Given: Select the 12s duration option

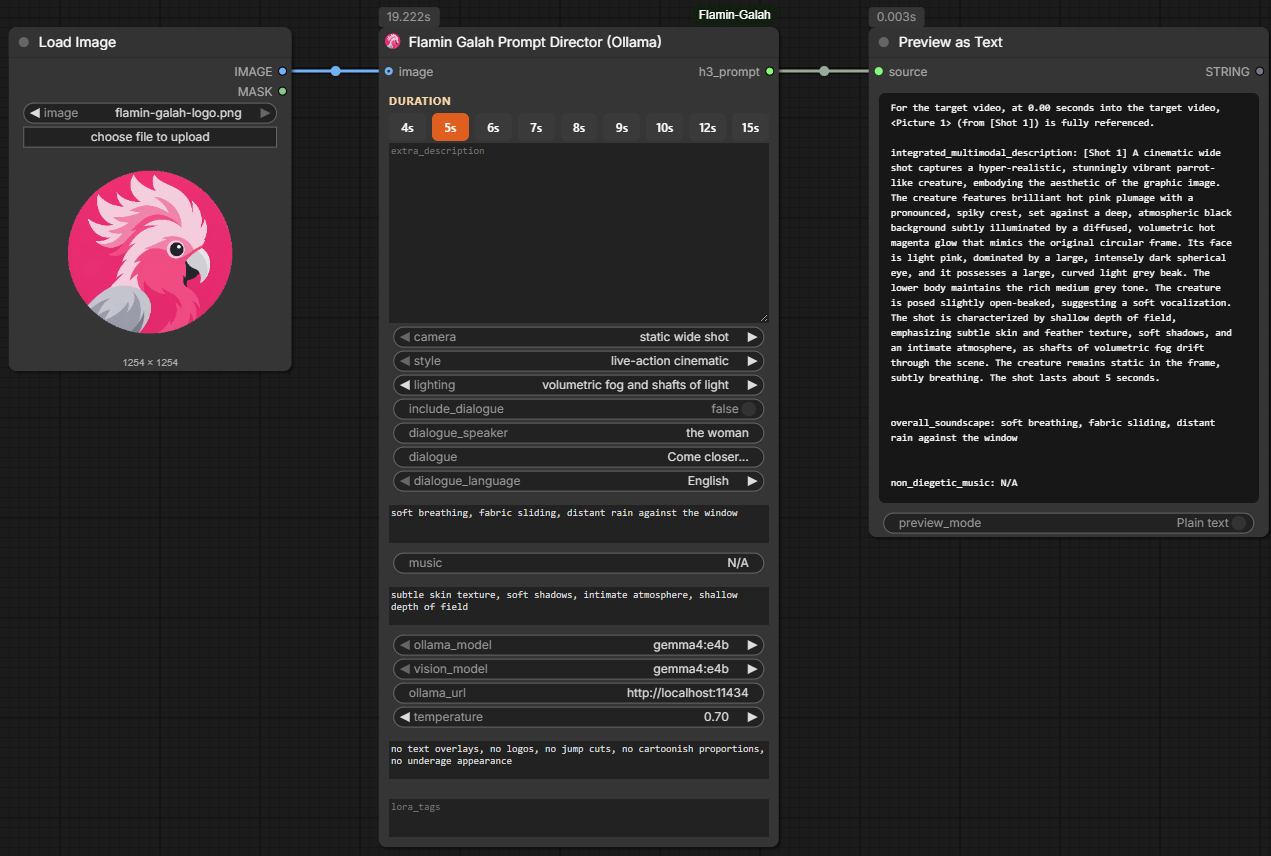Looking at the screenshot, I should [708, 127].
